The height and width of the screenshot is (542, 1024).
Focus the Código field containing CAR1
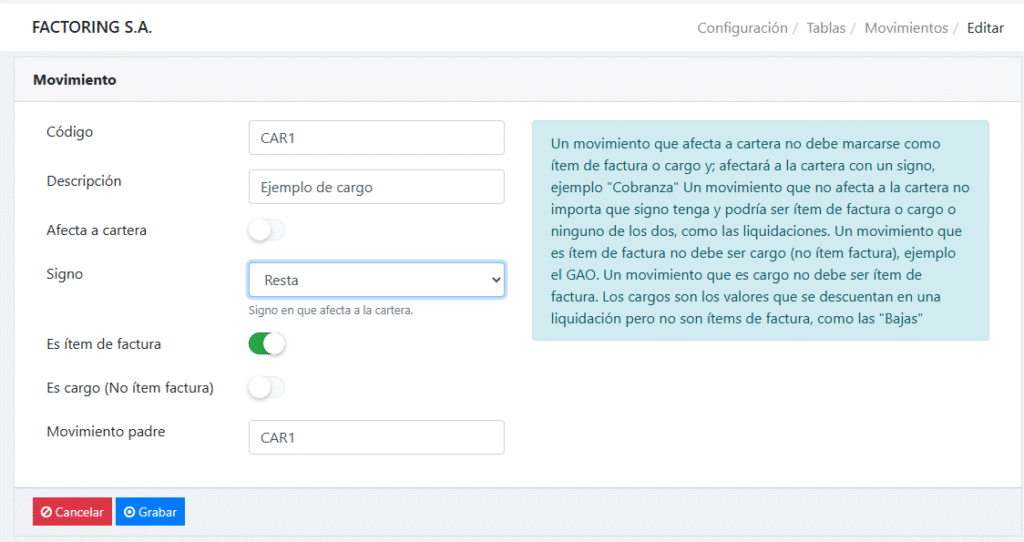pos(376,138)
